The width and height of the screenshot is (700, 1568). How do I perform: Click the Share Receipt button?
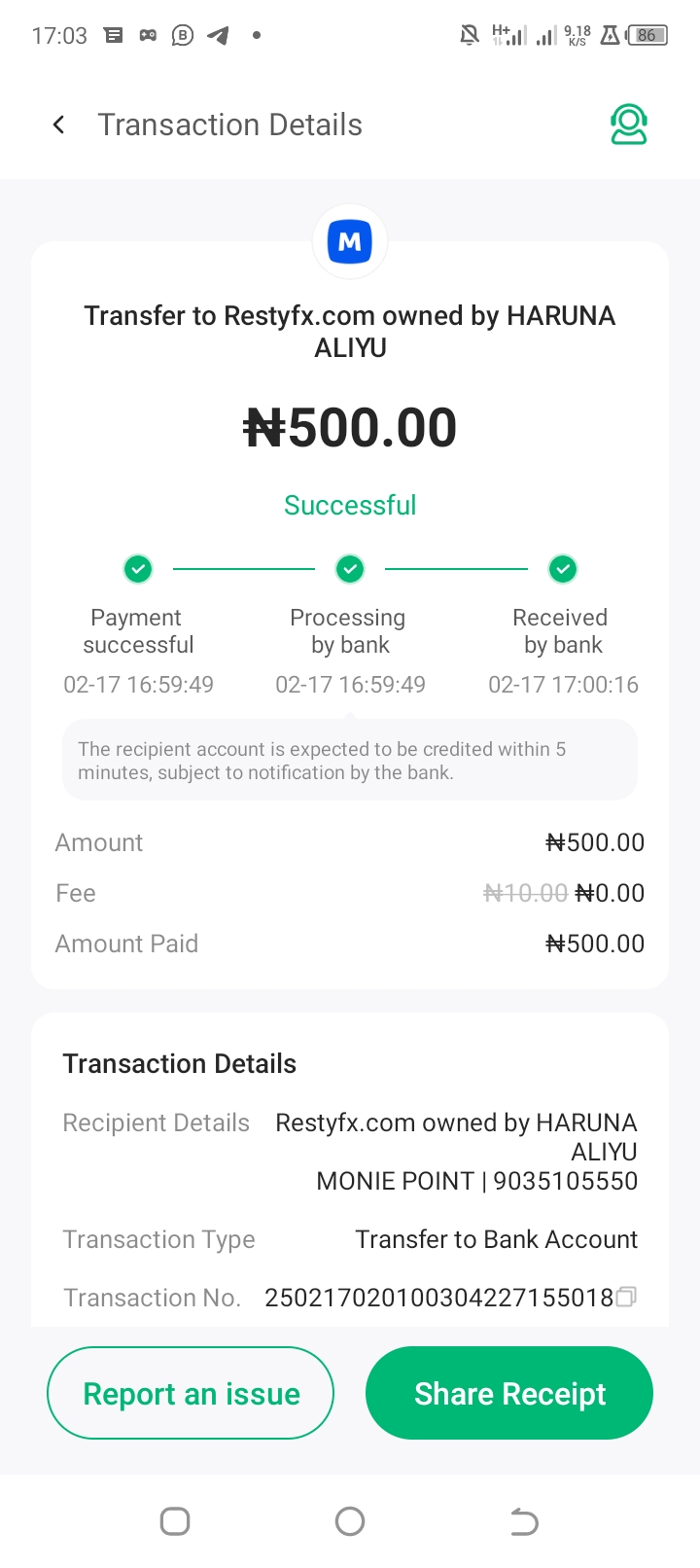pos(509,1393)
